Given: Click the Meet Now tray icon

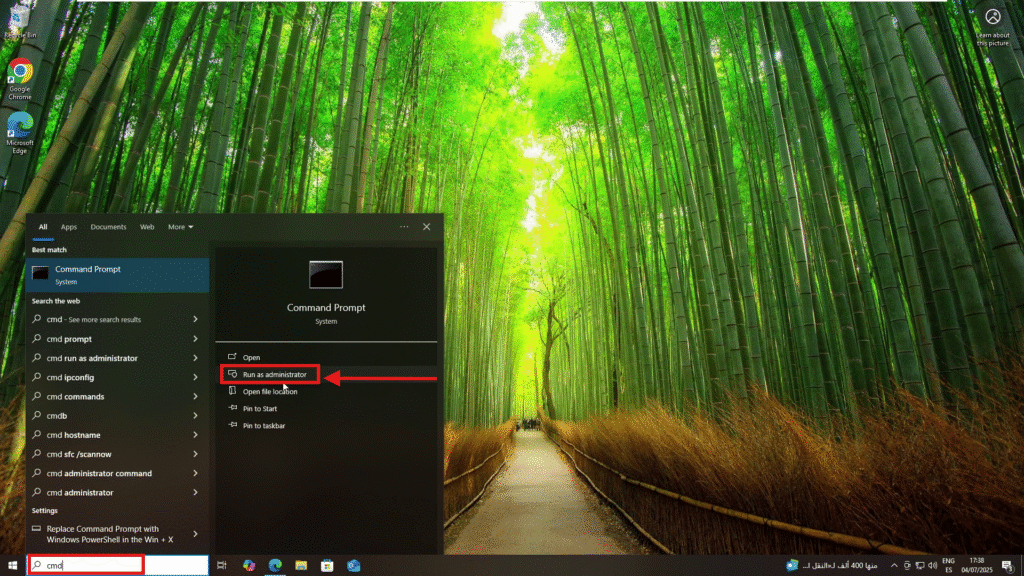Looking at the screenshot, I should pos(907,566).
